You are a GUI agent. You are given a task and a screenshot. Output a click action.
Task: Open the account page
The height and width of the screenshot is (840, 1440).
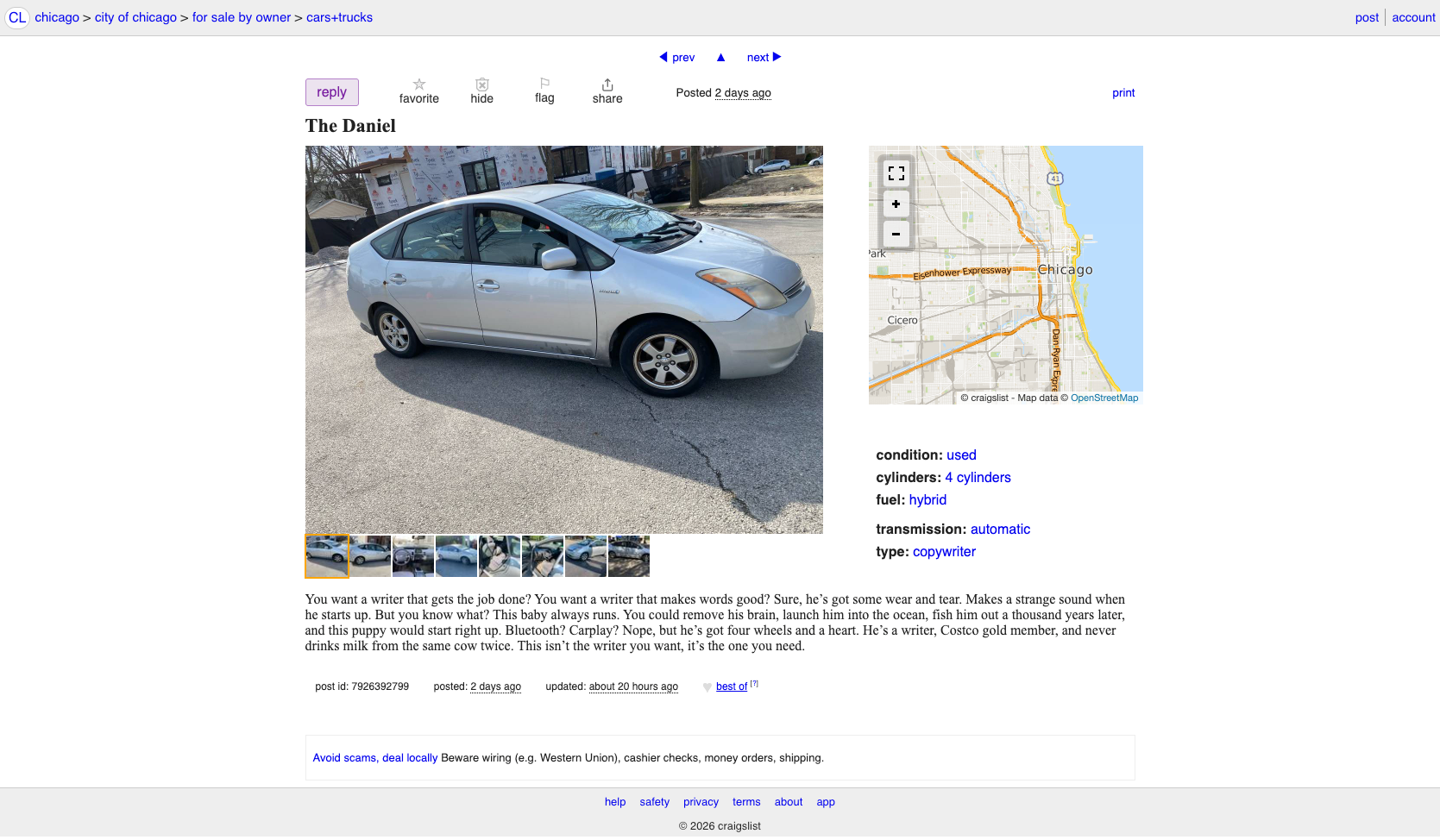point(1413,17)
